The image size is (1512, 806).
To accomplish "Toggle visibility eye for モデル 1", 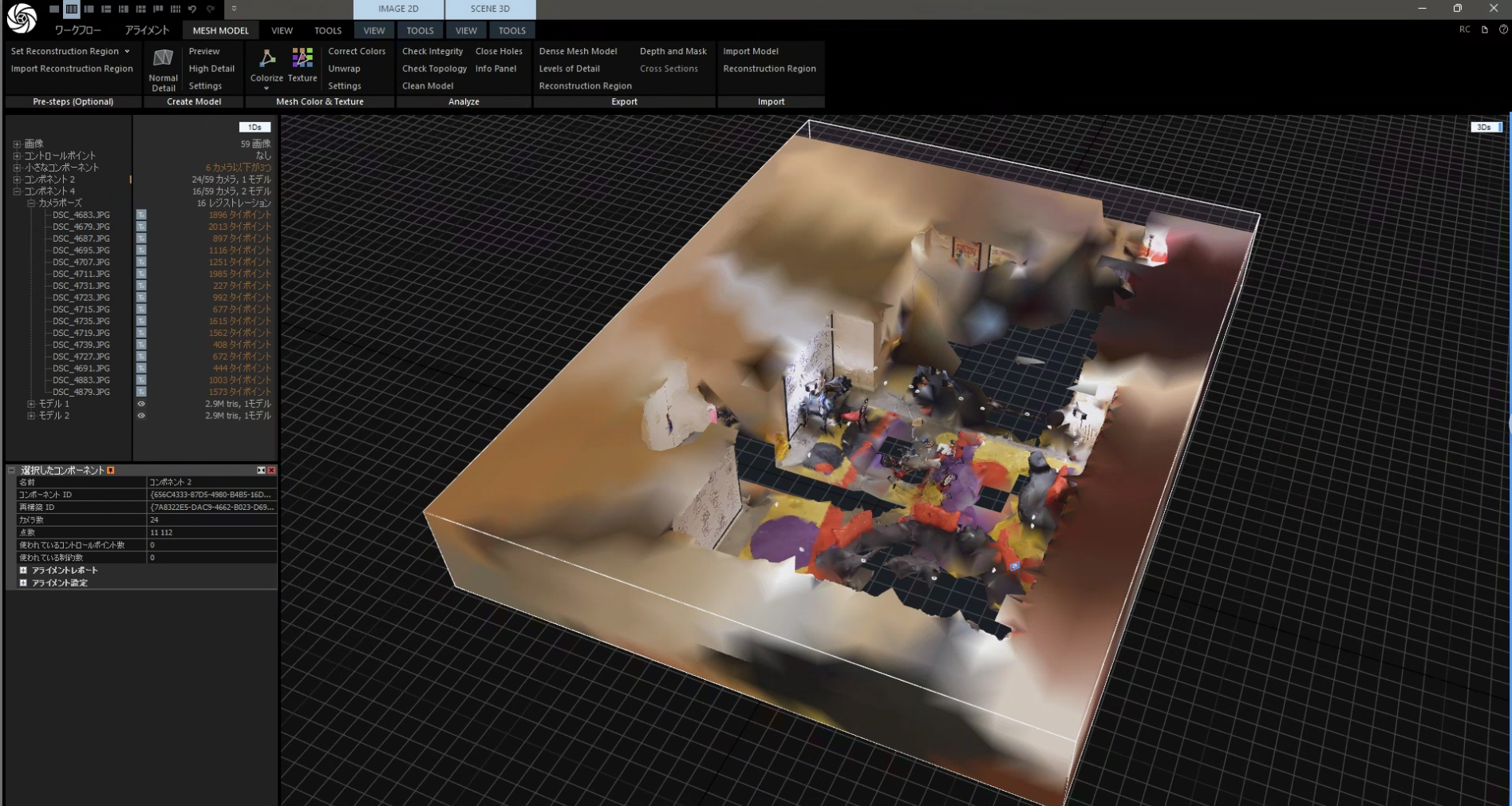I will [141, 404].
